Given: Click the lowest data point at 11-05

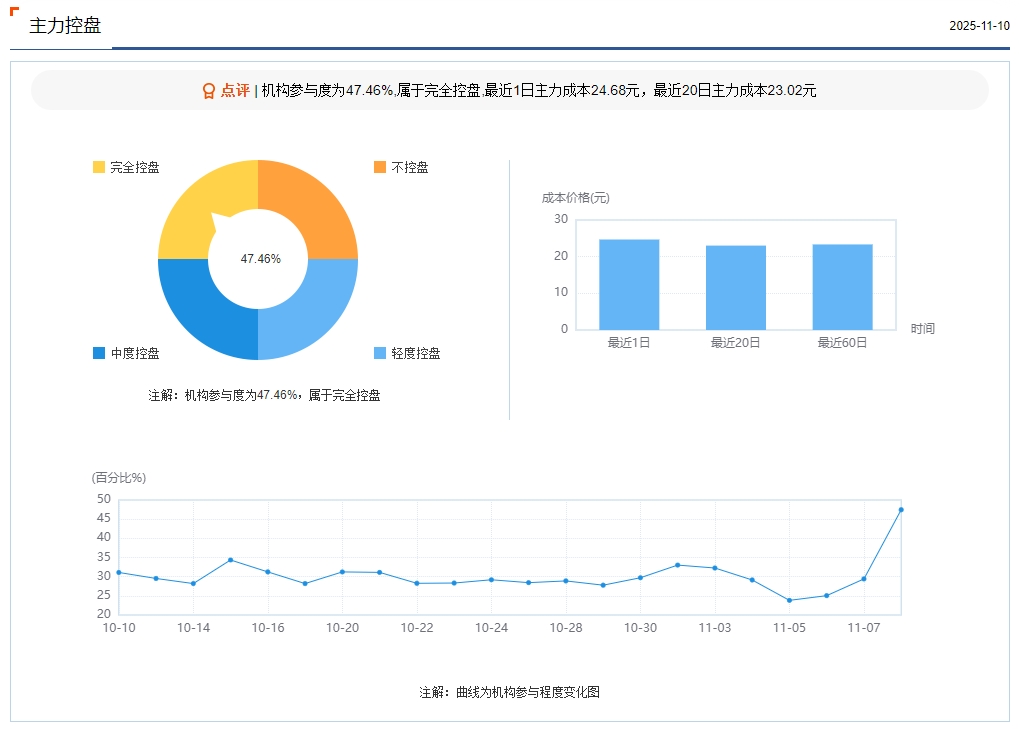Looking at the screenshot, I should (x=789, y=600).
